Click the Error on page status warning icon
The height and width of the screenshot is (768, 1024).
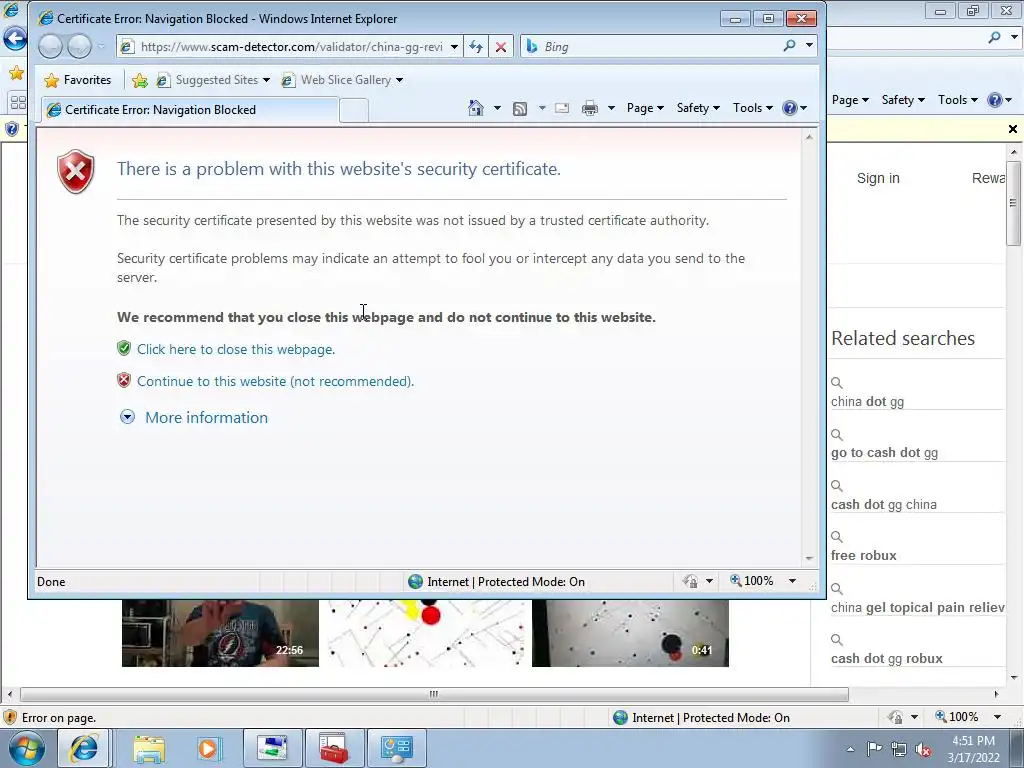tap(10, 717)
